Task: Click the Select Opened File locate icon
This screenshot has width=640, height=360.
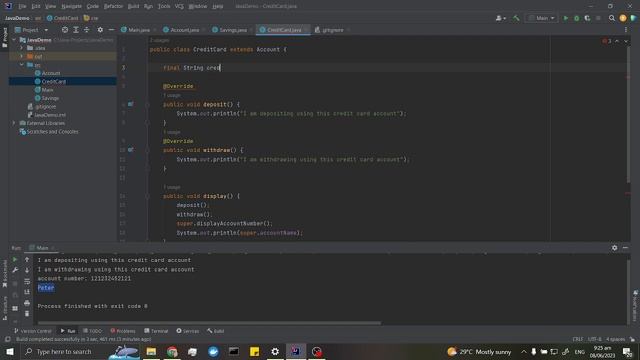Action: (65, 30)
